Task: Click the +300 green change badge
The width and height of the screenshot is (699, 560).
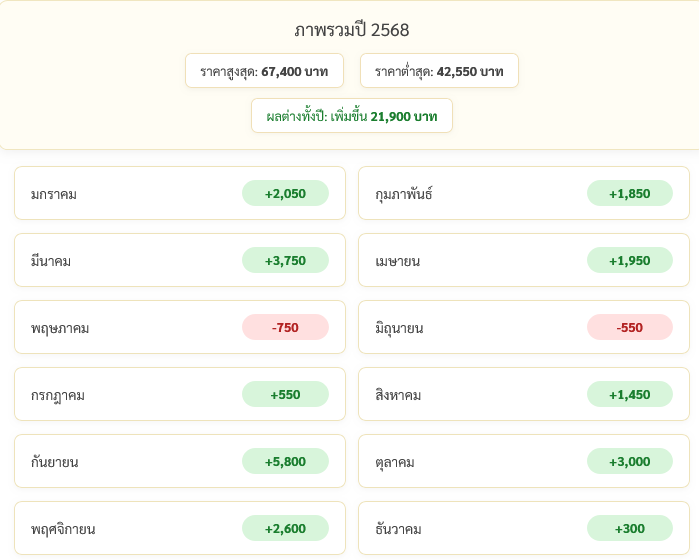Action: tap(629, 529)
